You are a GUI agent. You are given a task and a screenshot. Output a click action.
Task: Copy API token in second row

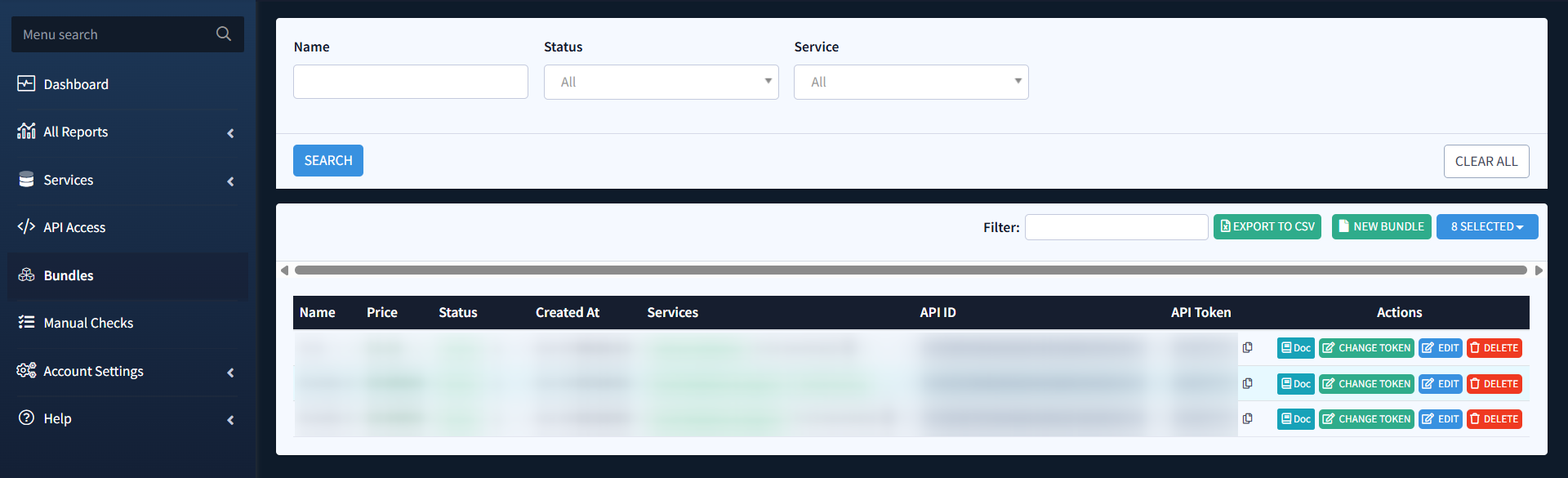(1247, 384)
